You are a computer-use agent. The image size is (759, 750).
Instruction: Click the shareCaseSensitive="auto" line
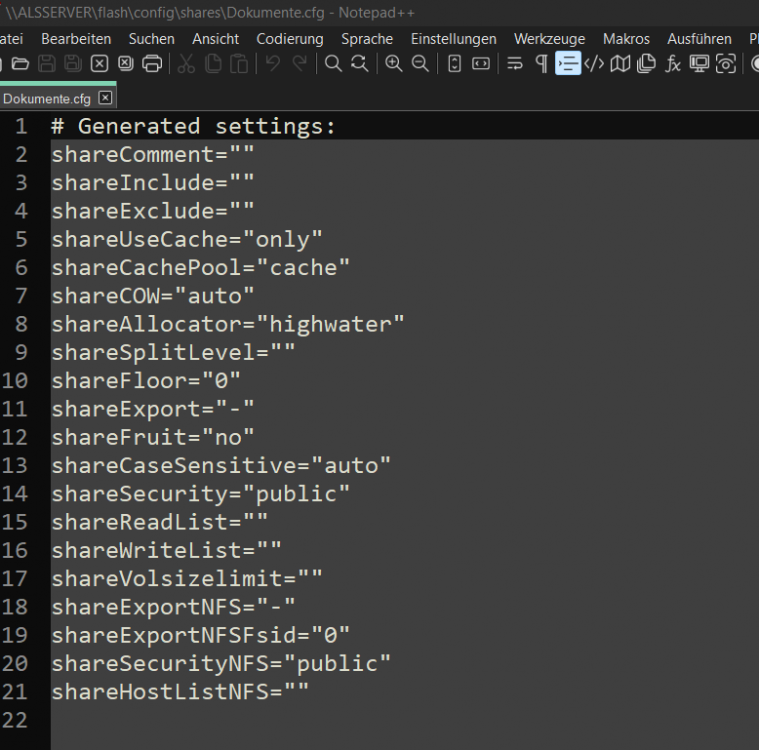coord(221,465)
